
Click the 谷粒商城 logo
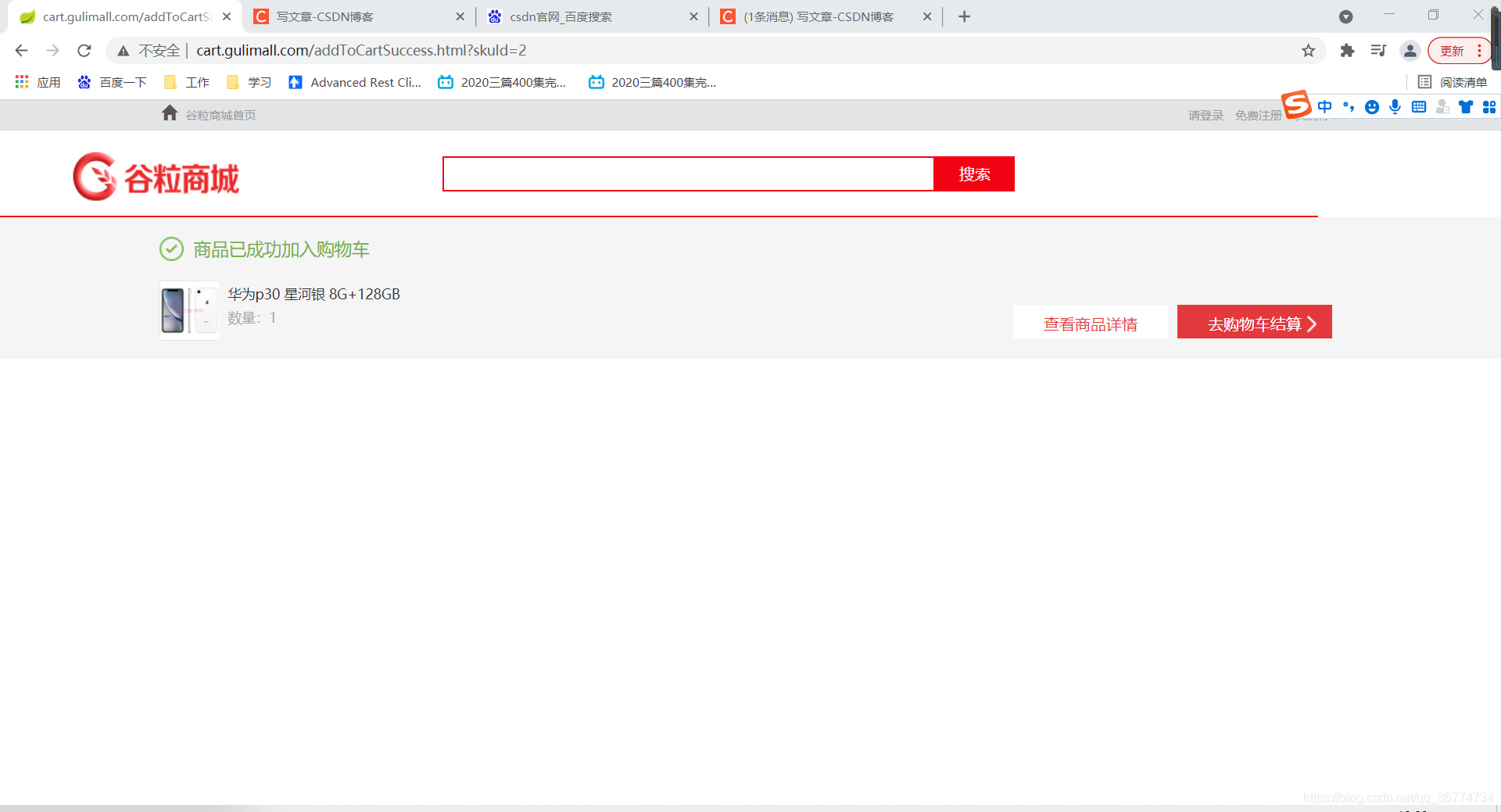tap(156, 177)
